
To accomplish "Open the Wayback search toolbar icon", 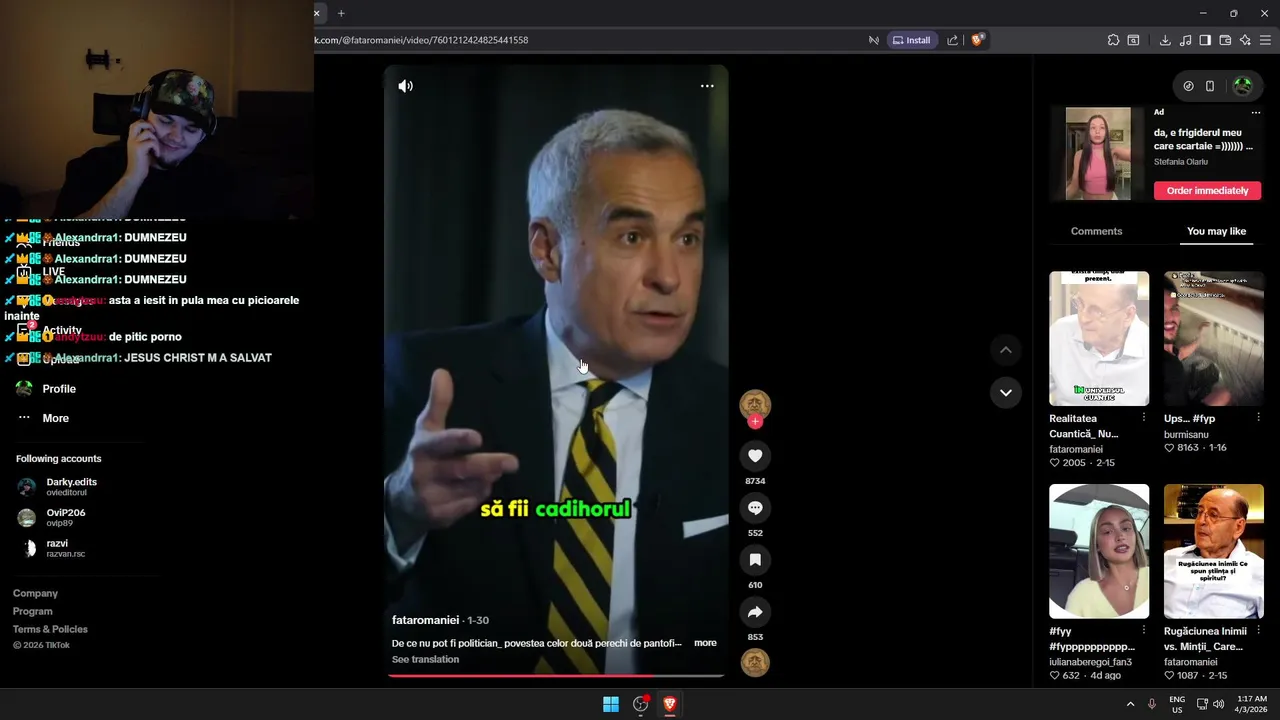I will click(x=1133, y=40).
